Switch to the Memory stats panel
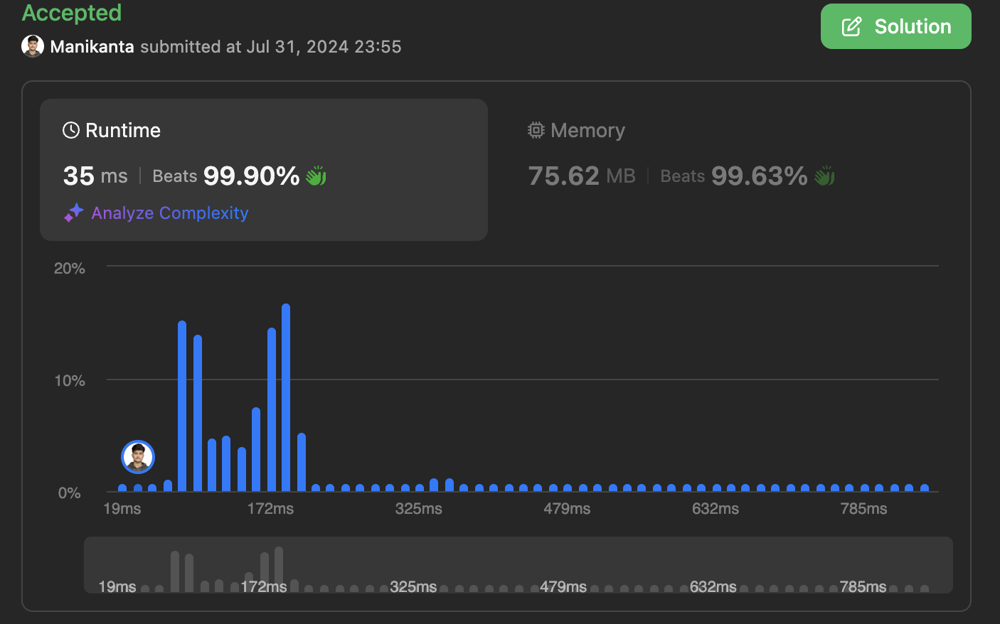 tap(728, 169)
